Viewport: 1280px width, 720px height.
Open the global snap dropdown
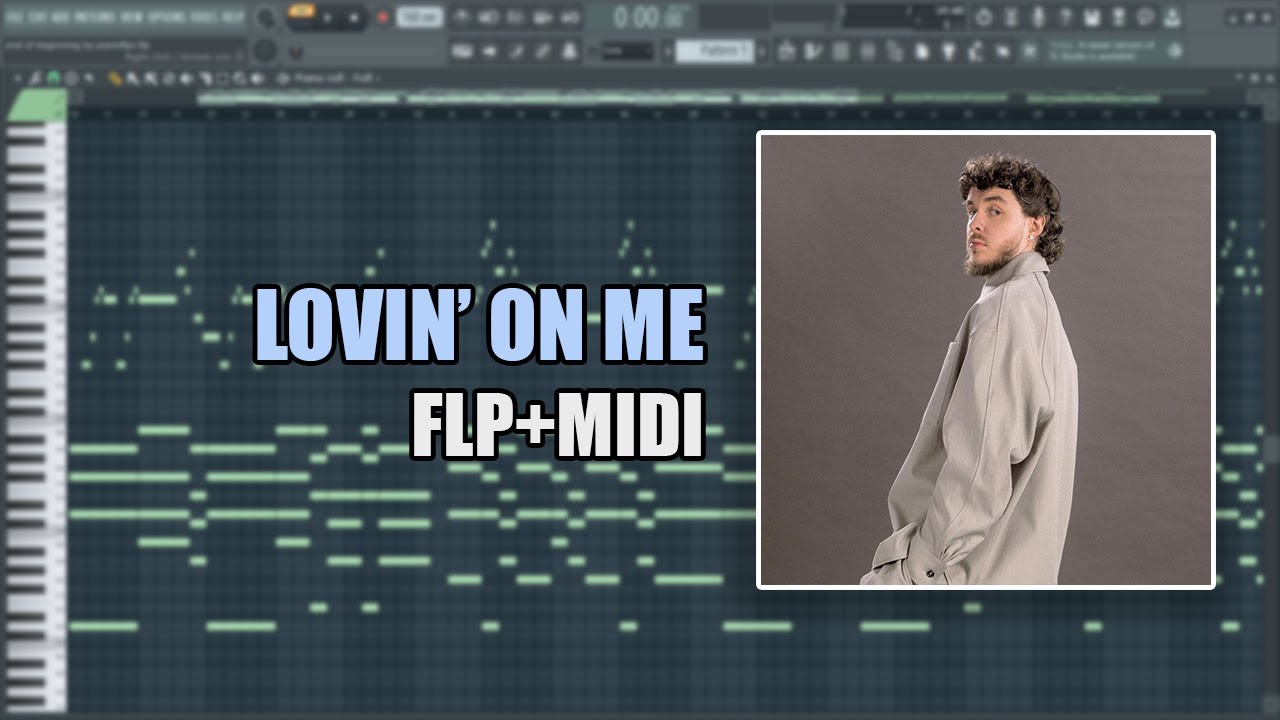coord(627,51)
